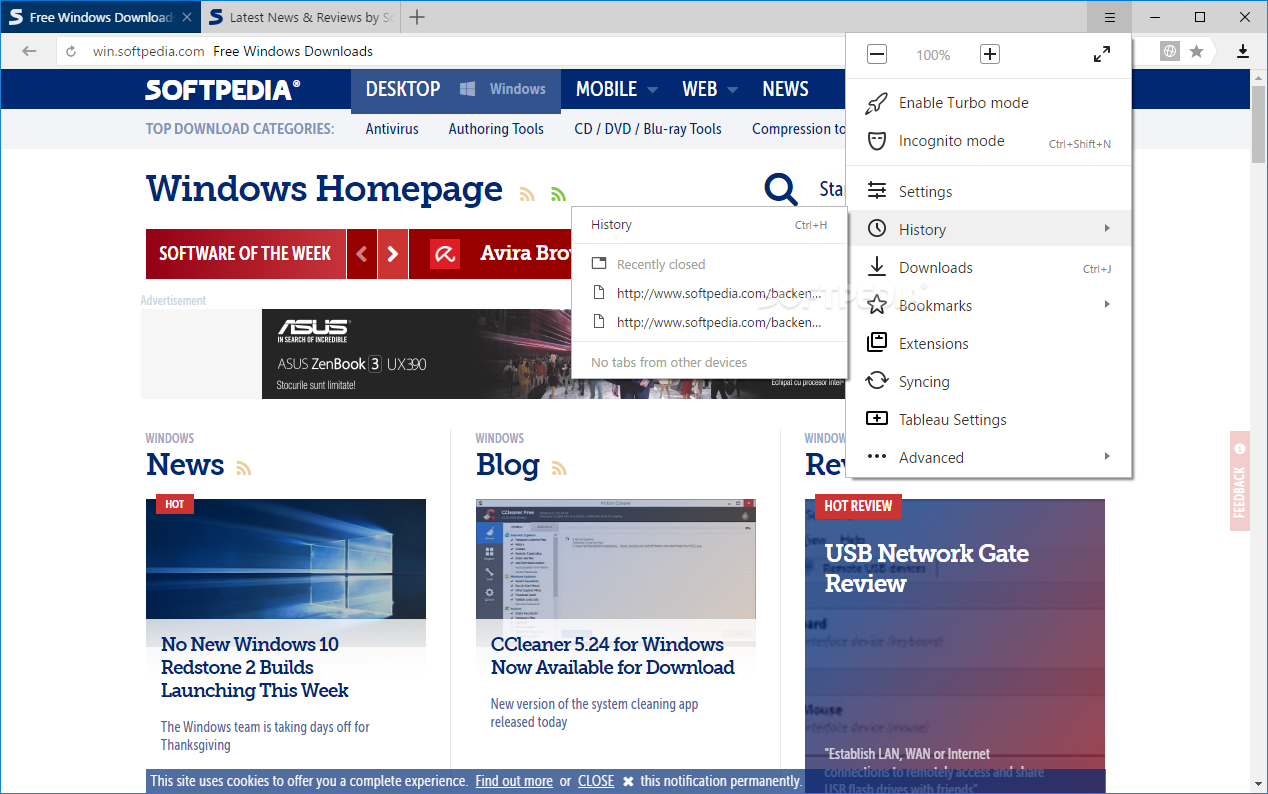Screen dimensions: 1268x794
Task: Click the Find out more cookie link
Action: point(514,781)
